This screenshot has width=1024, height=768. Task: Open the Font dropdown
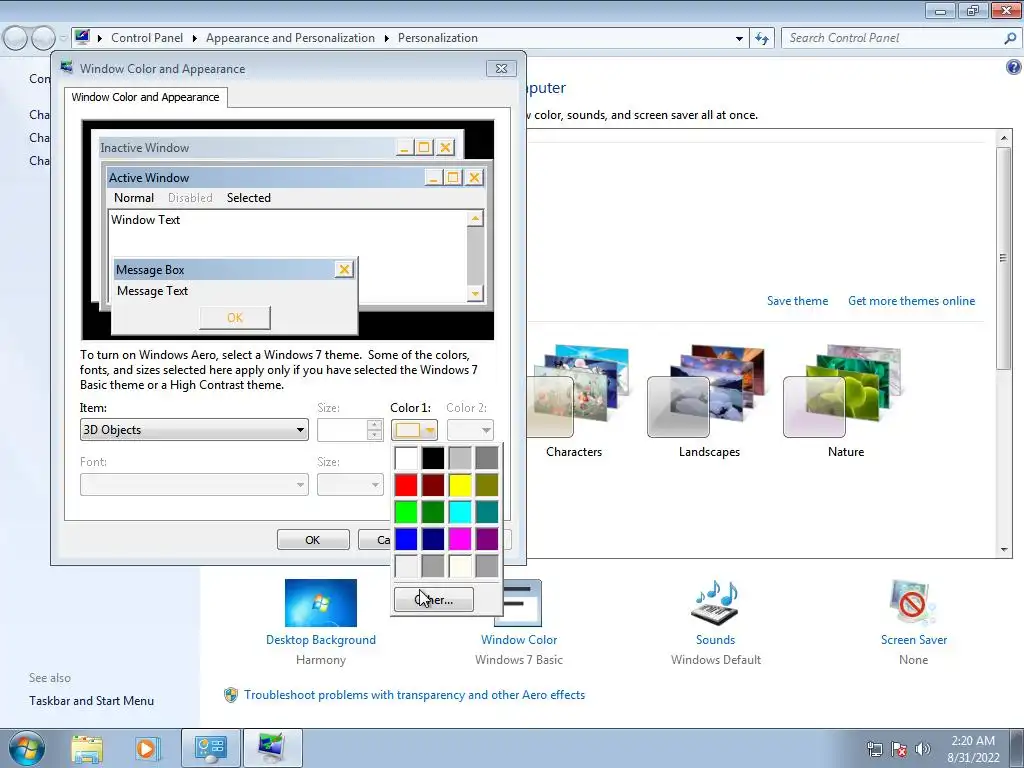(194, 485)
